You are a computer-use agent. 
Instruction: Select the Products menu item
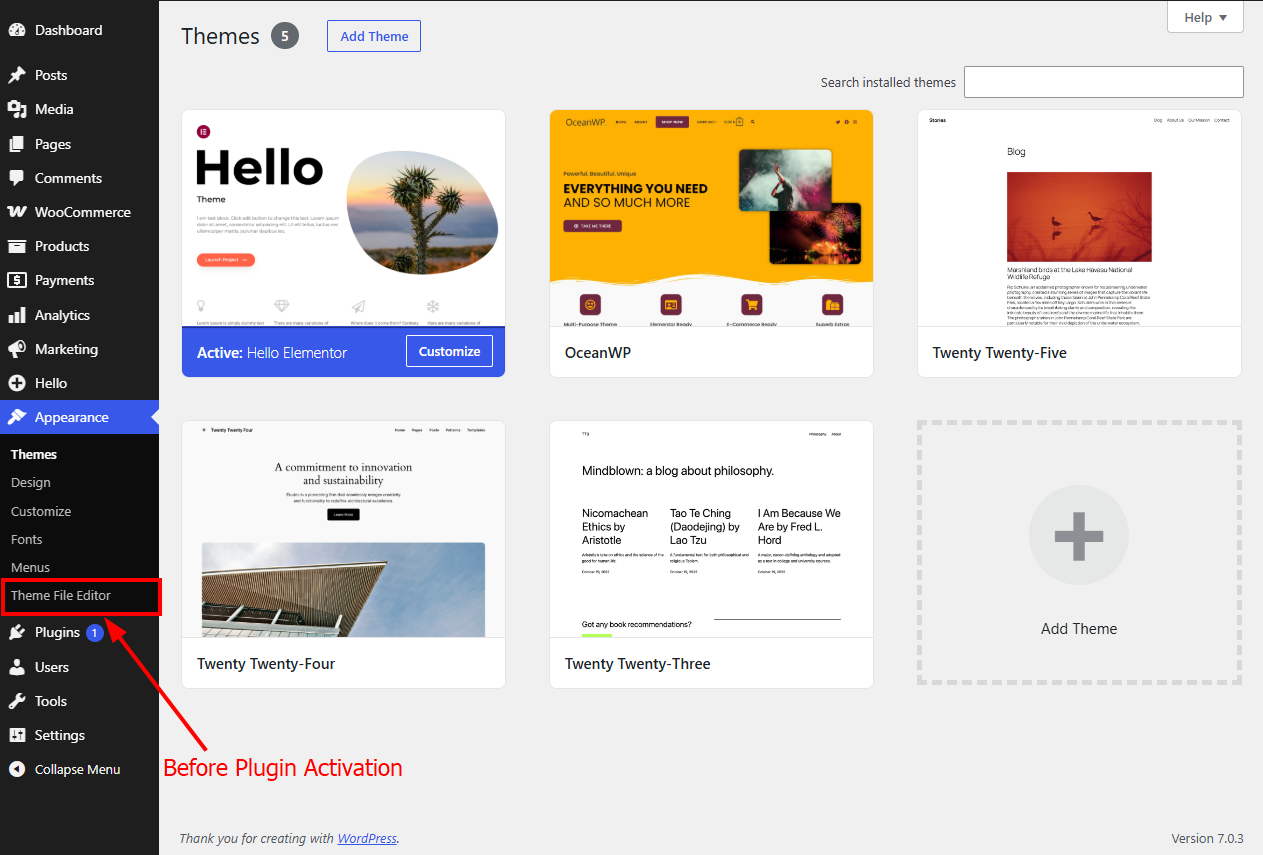pos(79,246)
